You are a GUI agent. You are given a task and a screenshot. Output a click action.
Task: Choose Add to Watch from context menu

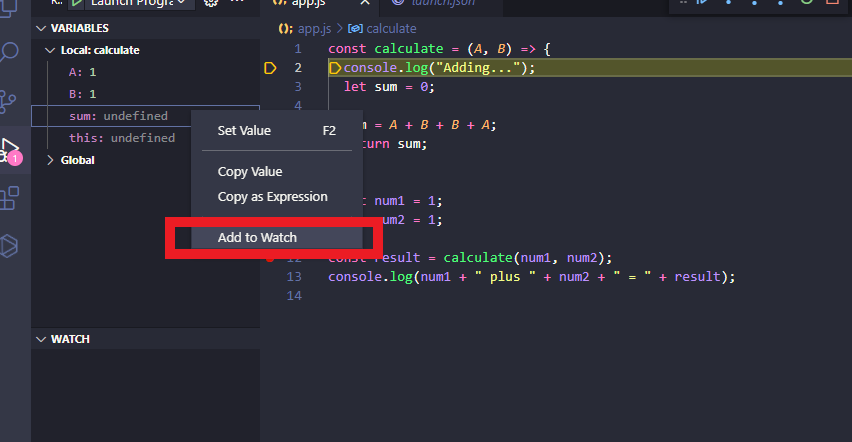pos(257,238)
